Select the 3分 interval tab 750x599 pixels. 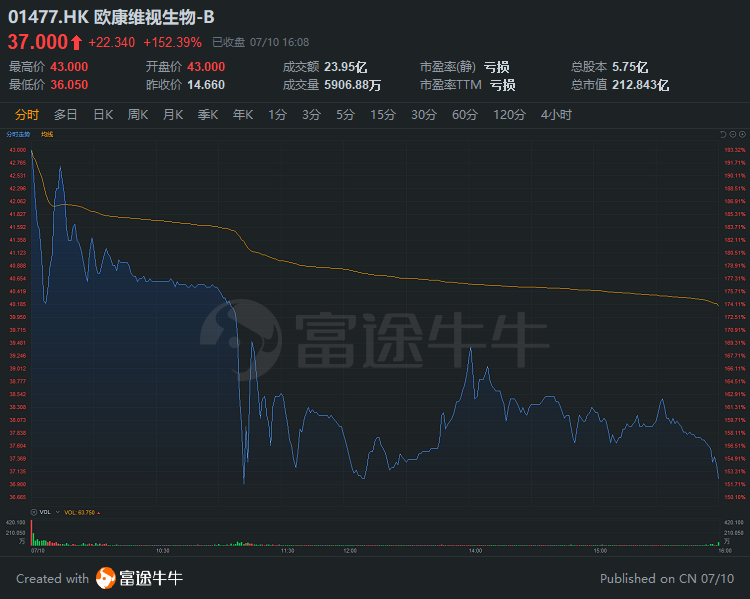coord(311,115)
